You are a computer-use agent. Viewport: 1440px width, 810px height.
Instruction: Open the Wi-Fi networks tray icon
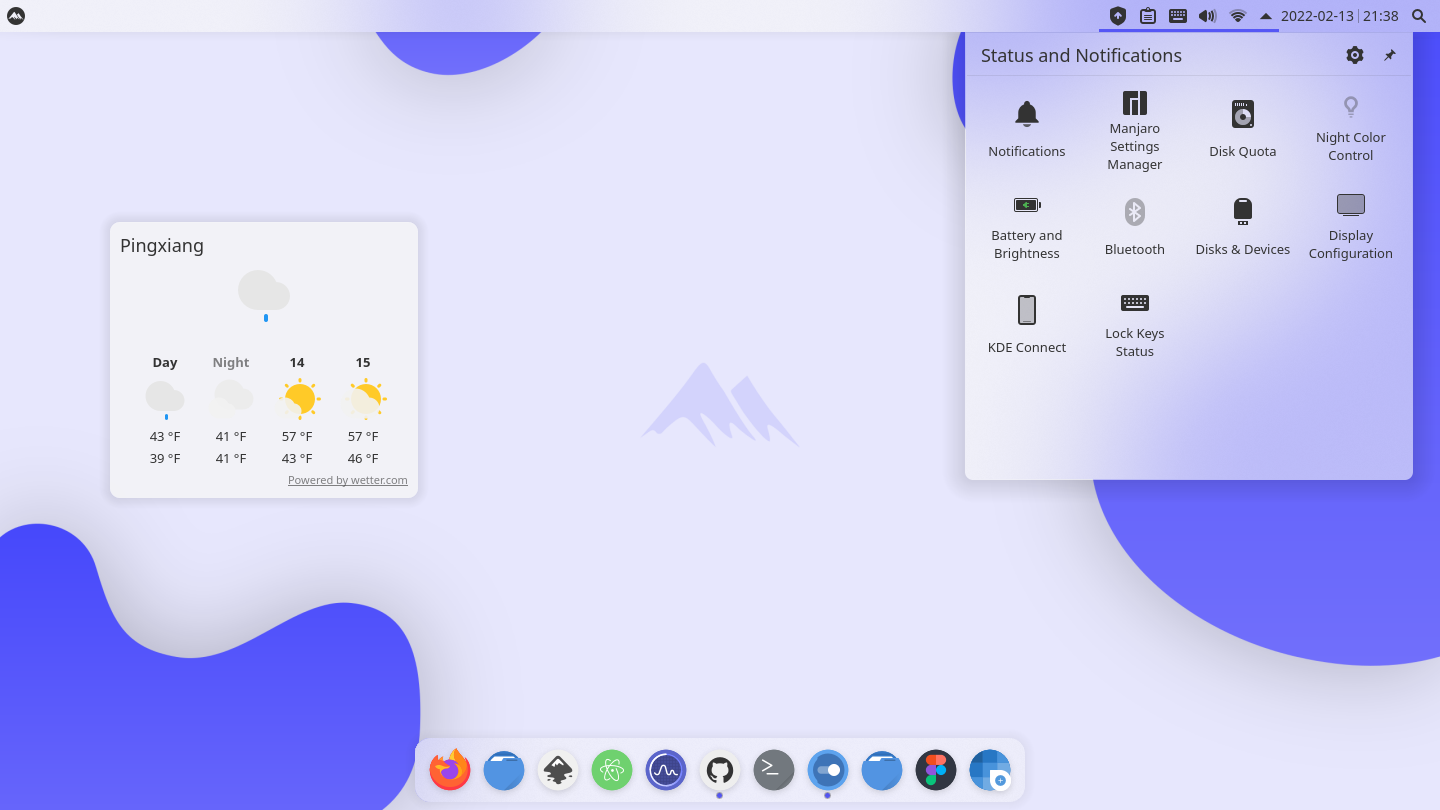(1238, 16)
